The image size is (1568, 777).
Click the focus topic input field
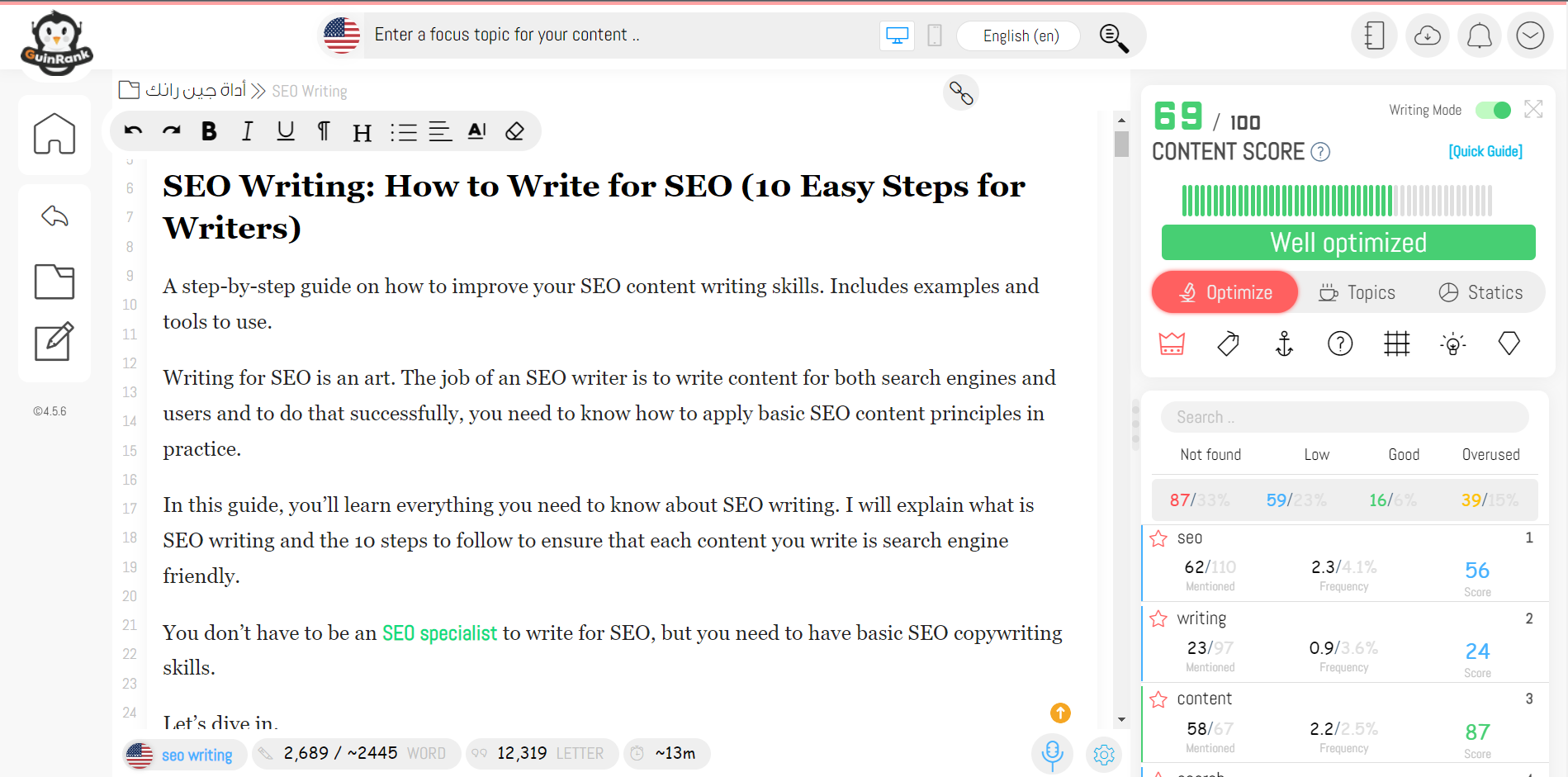coord(619,35)
